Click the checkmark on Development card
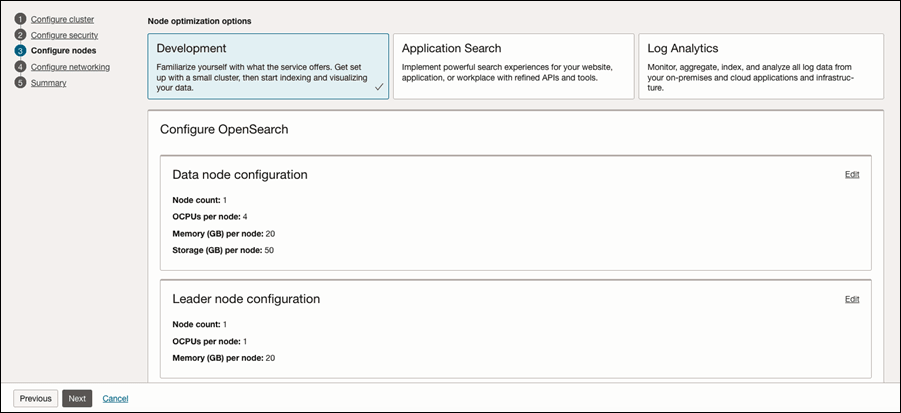901x413 pixels. coord(379,87)
